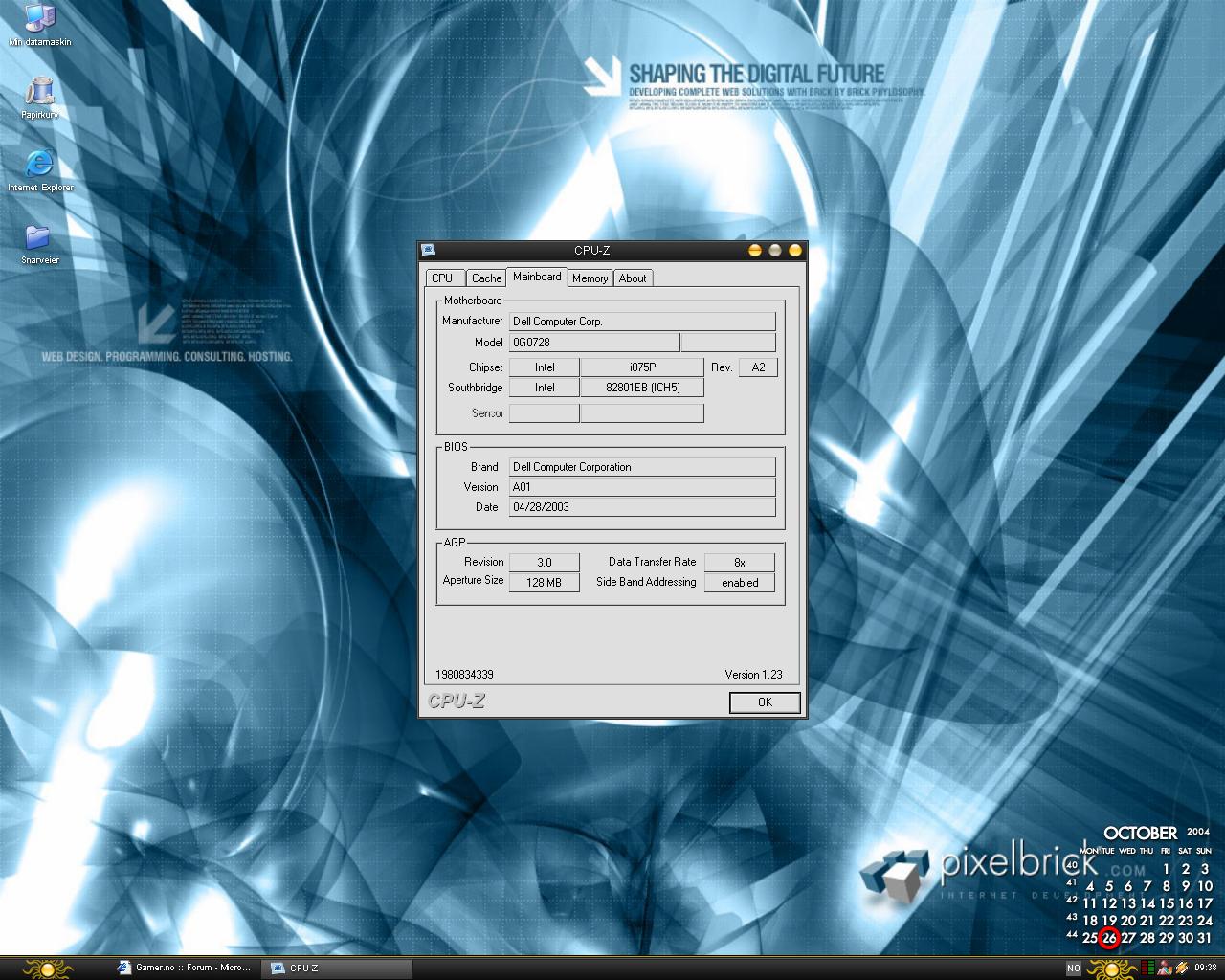Image resolution: width=1225 pixels, height=980 pixels.
Task: Click the CPU-Z logo at window bottom
Action: coord(457,702)
